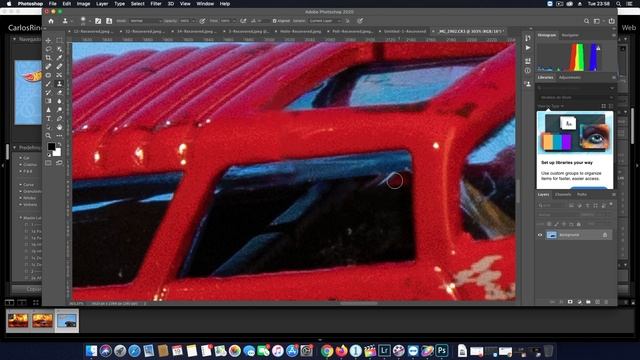Screen dimensions: 640x360
Task: Select the Brush tool
Action: pyautogui.click(x=49, y=84)
